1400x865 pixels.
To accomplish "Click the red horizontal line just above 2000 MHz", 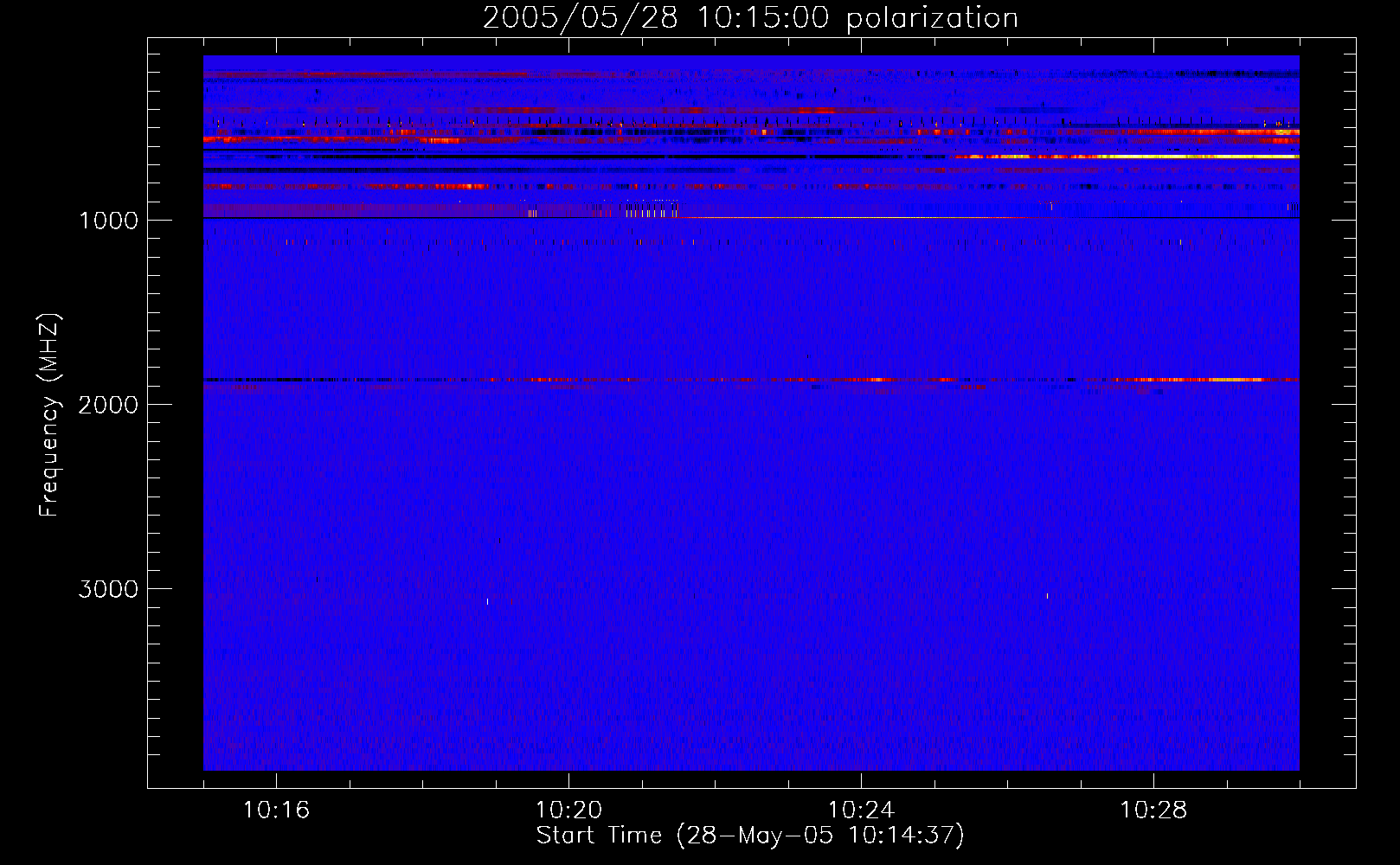I will tap(751, 380).
